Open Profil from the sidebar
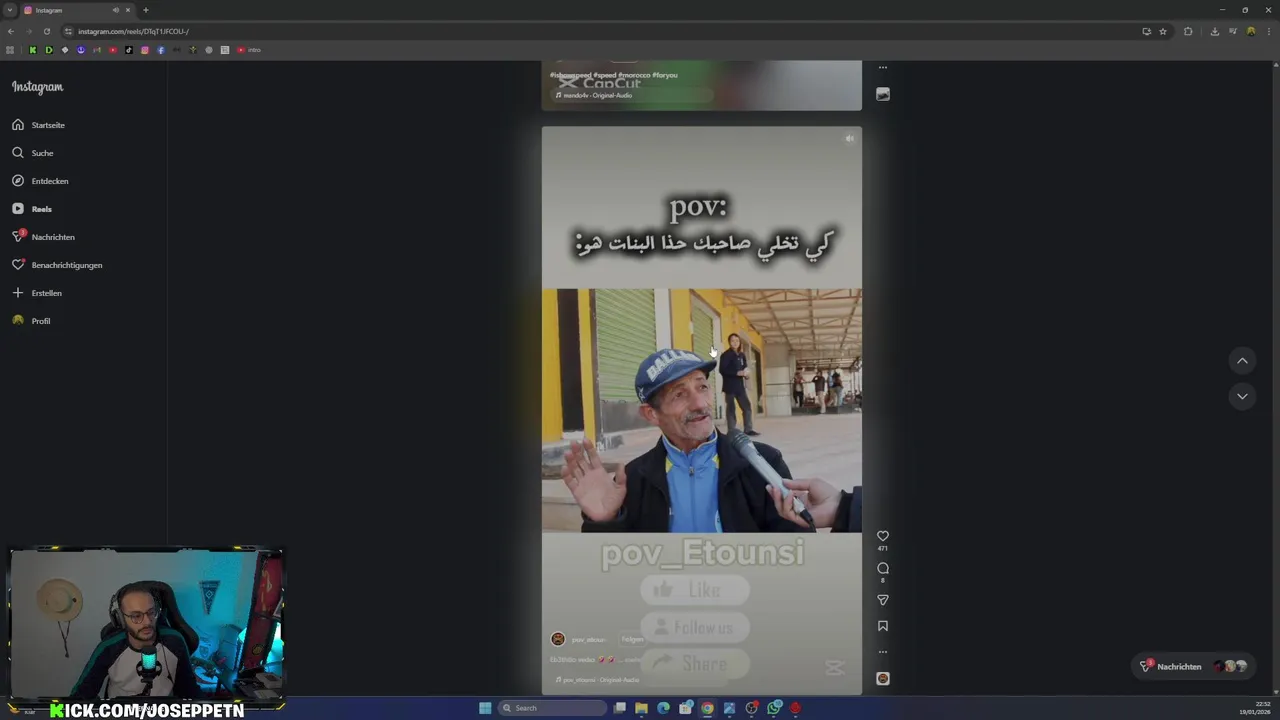 point(31,321)
